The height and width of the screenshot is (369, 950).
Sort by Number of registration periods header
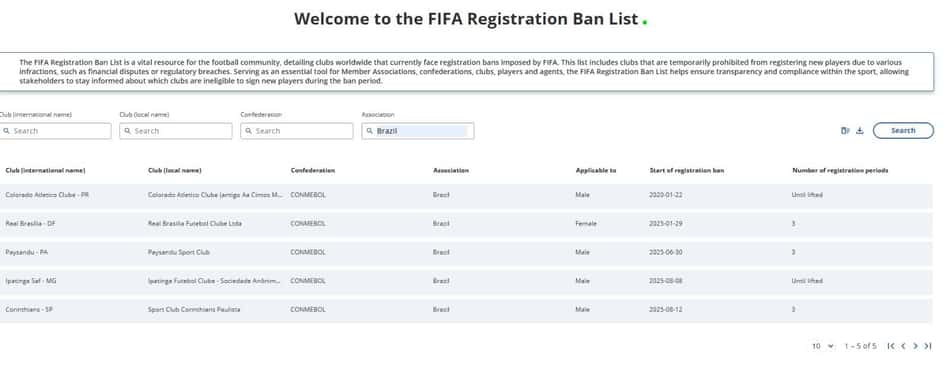[840, 171]
